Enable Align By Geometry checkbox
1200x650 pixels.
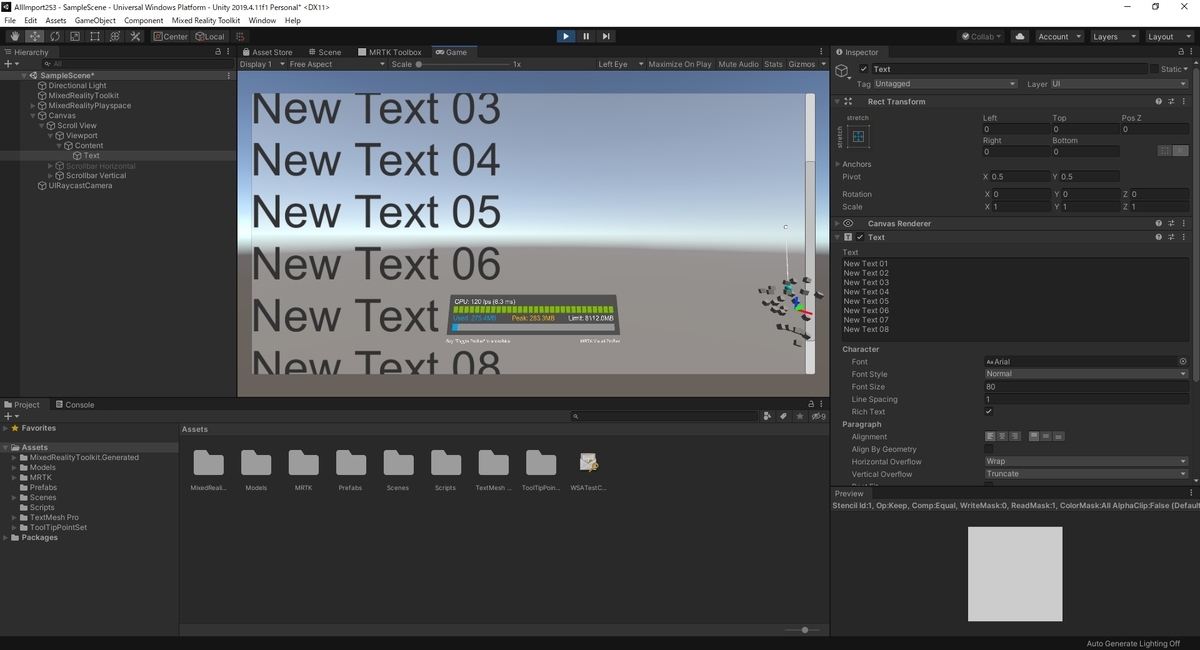[x=989, y=449]
